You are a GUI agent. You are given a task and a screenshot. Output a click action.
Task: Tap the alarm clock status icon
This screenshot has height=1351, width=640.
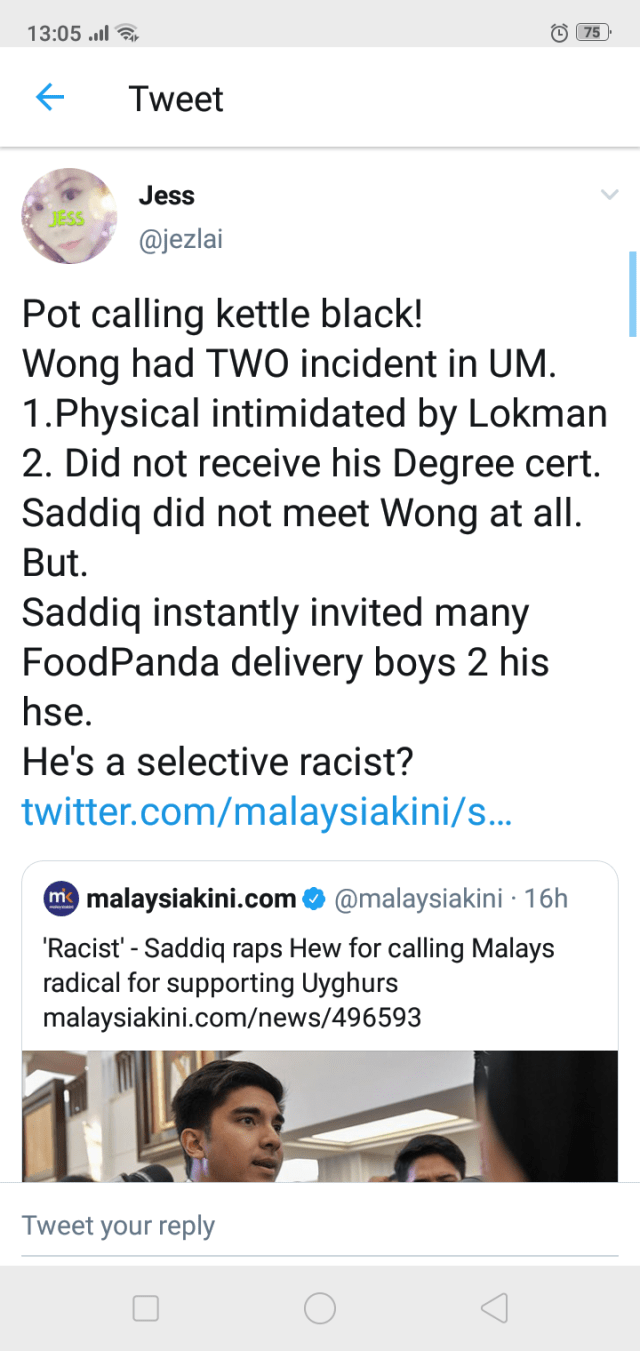point(560,33)
